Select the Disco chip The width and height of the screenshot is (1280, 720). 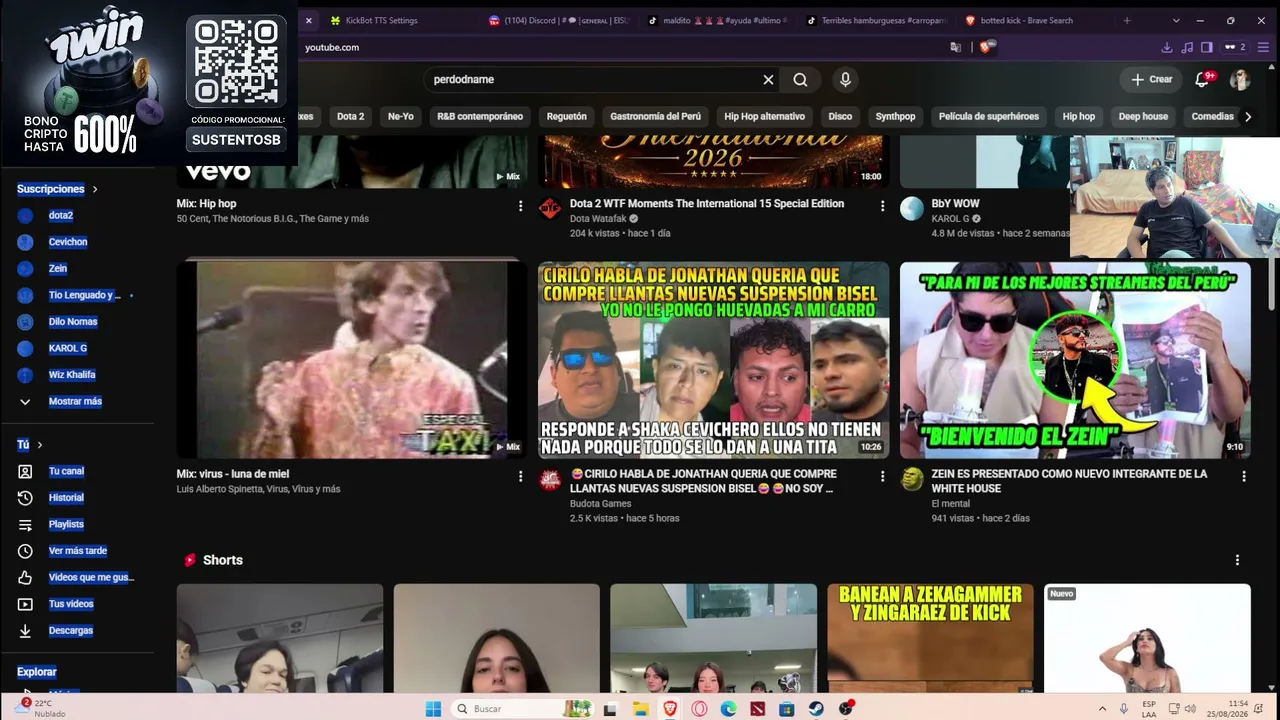point(840,116)
